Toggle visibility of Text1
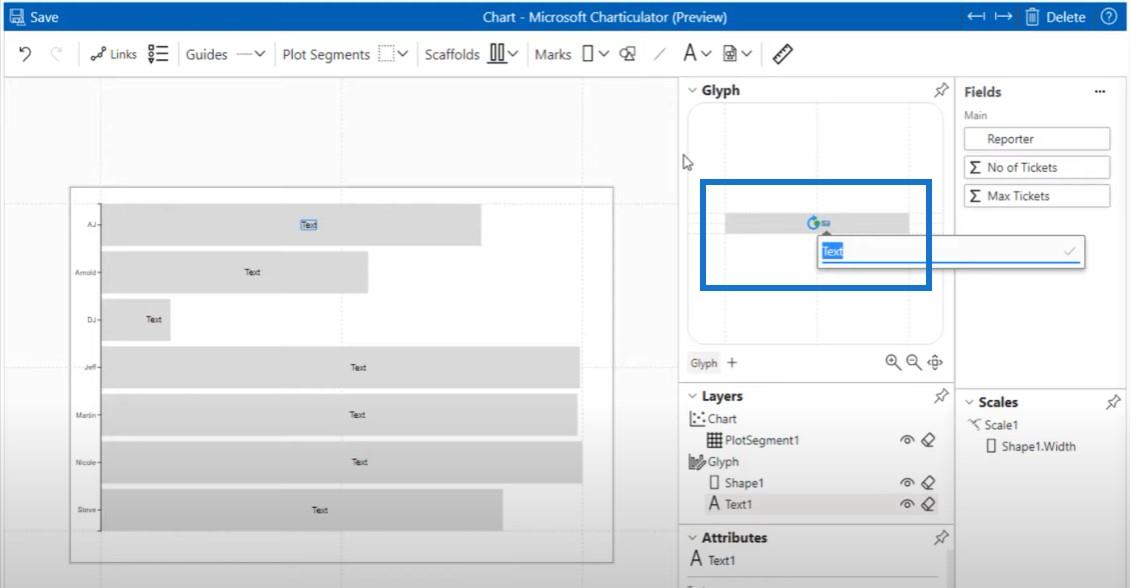This screenshot has width=1130, height=588. click(x=907, y=504)
